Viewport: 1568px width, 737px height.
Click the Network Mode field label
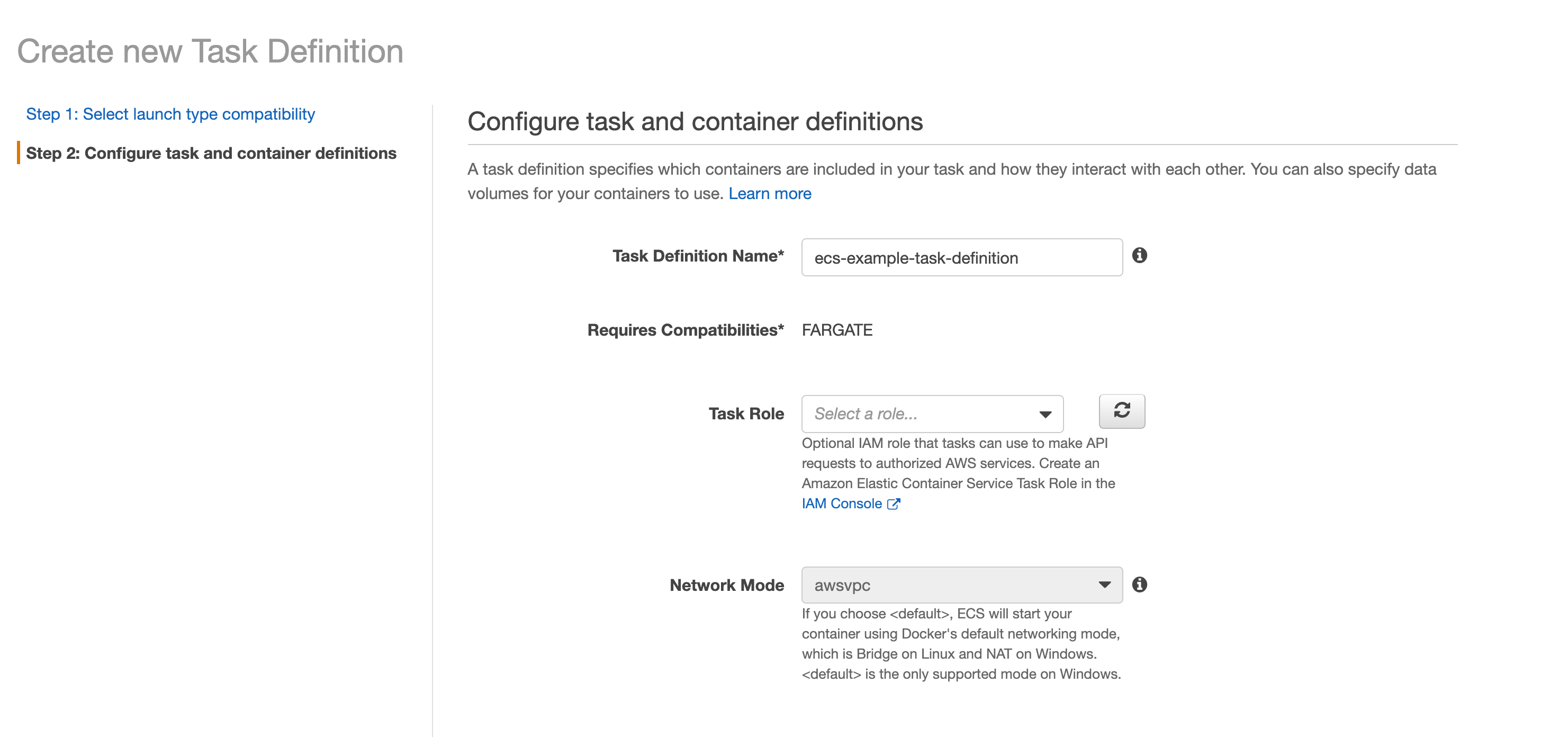726,586
